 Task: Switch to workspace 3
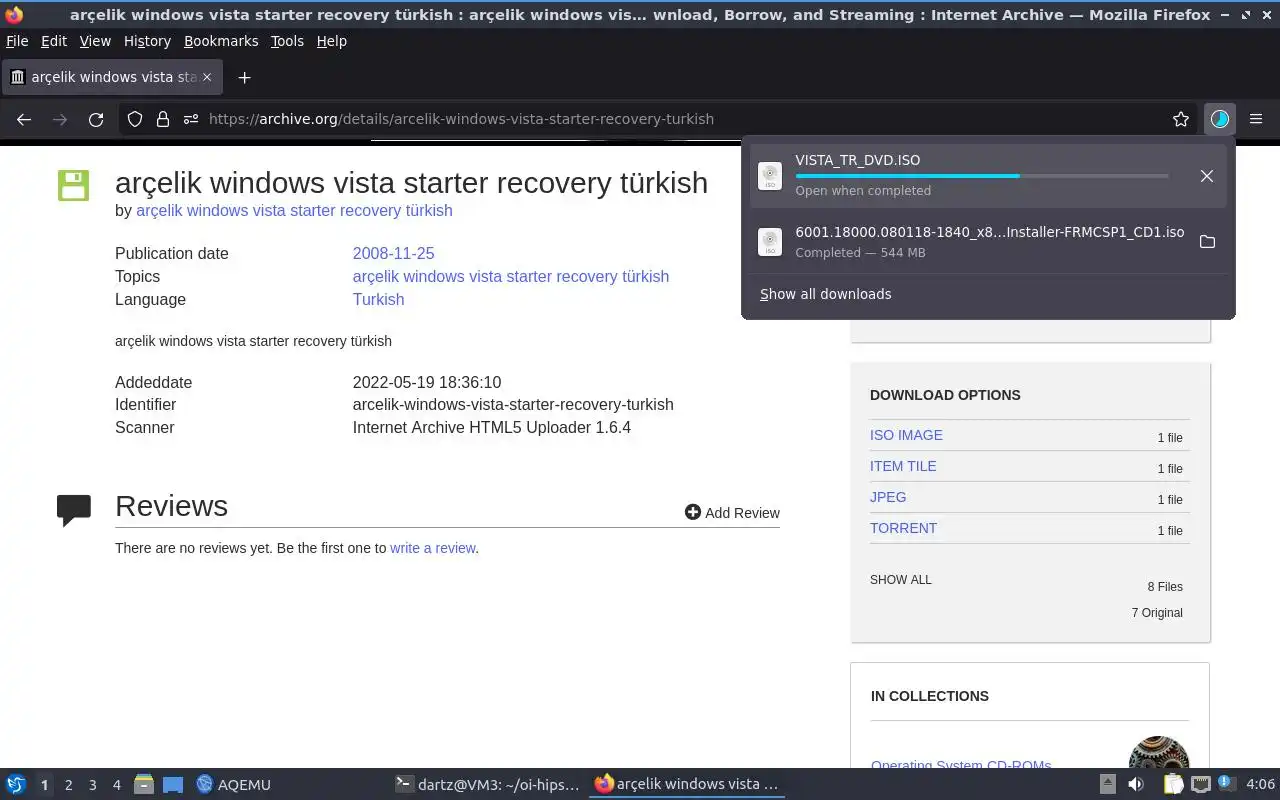pyautogui.click(x=92, y=785)
